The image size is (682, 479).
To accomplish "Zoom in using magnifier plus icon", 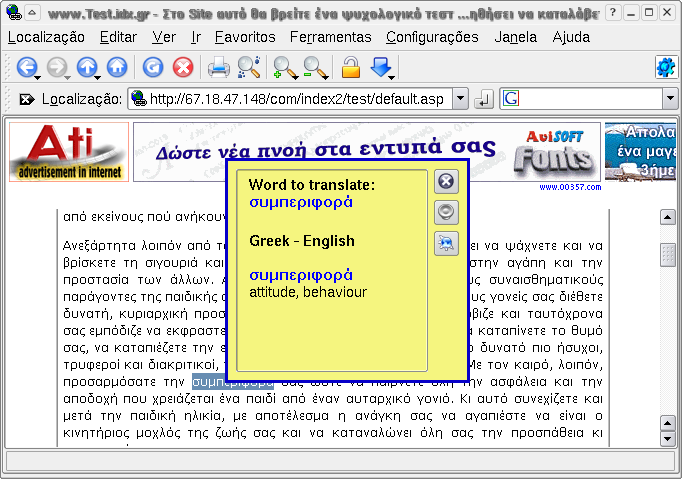I will (x=285, y=68).
